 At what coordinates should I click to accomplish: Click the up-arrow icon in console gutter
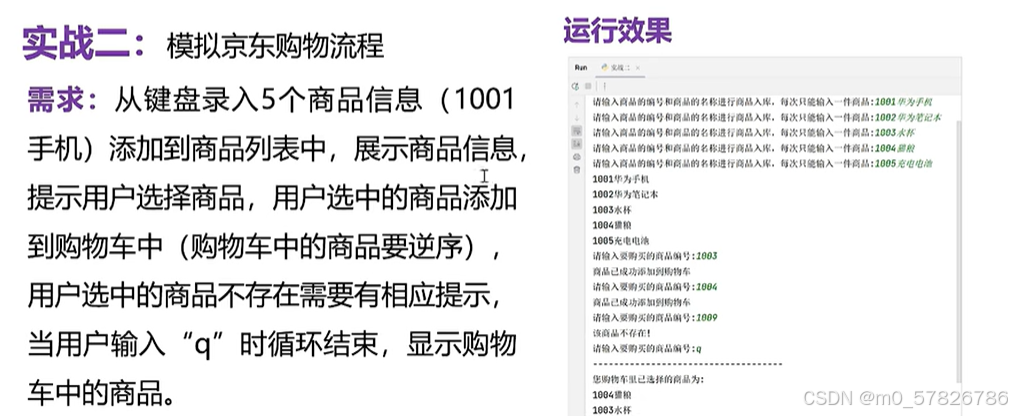576,104
